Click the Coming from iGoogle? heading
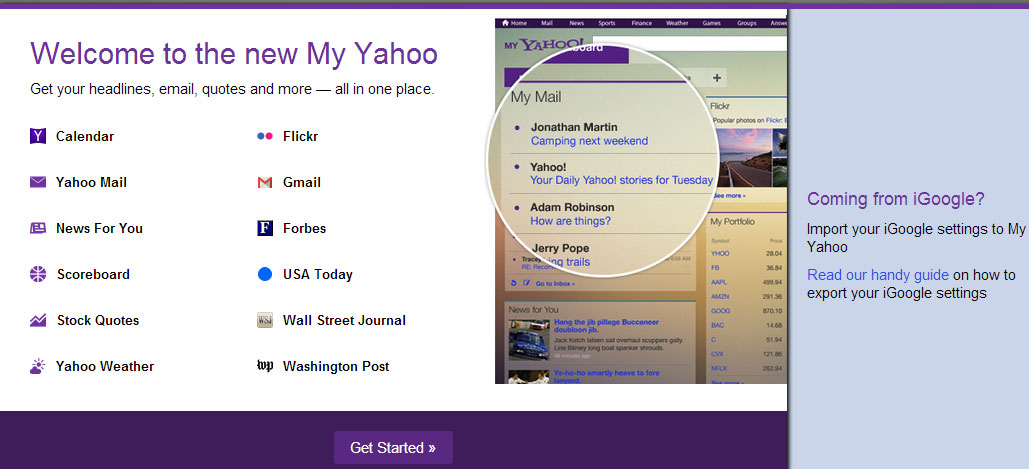The image size is (1029, 469). [x=896, y=199]
